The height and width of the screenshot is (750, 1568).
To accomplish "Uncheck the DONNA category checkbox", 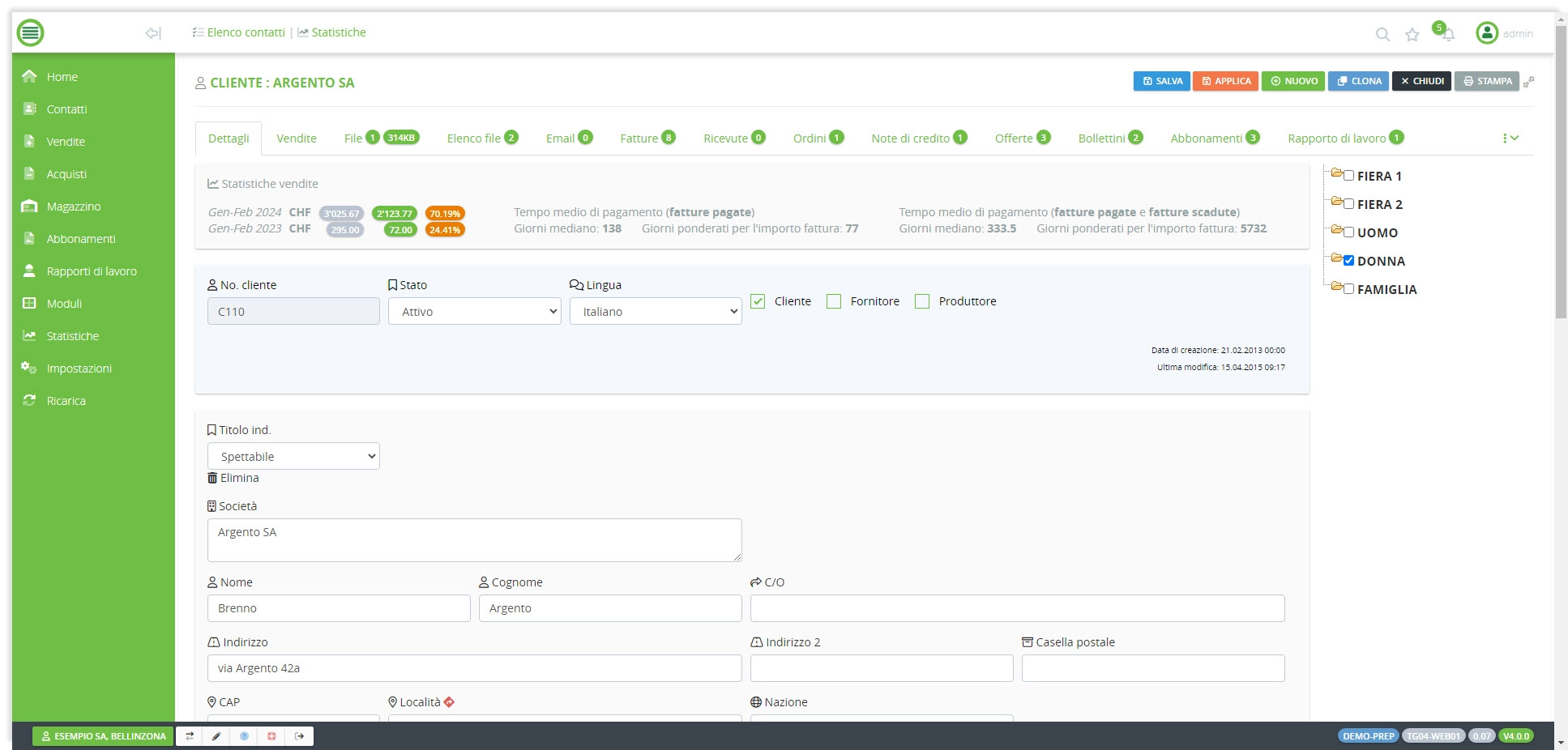I will point(1348,261).
